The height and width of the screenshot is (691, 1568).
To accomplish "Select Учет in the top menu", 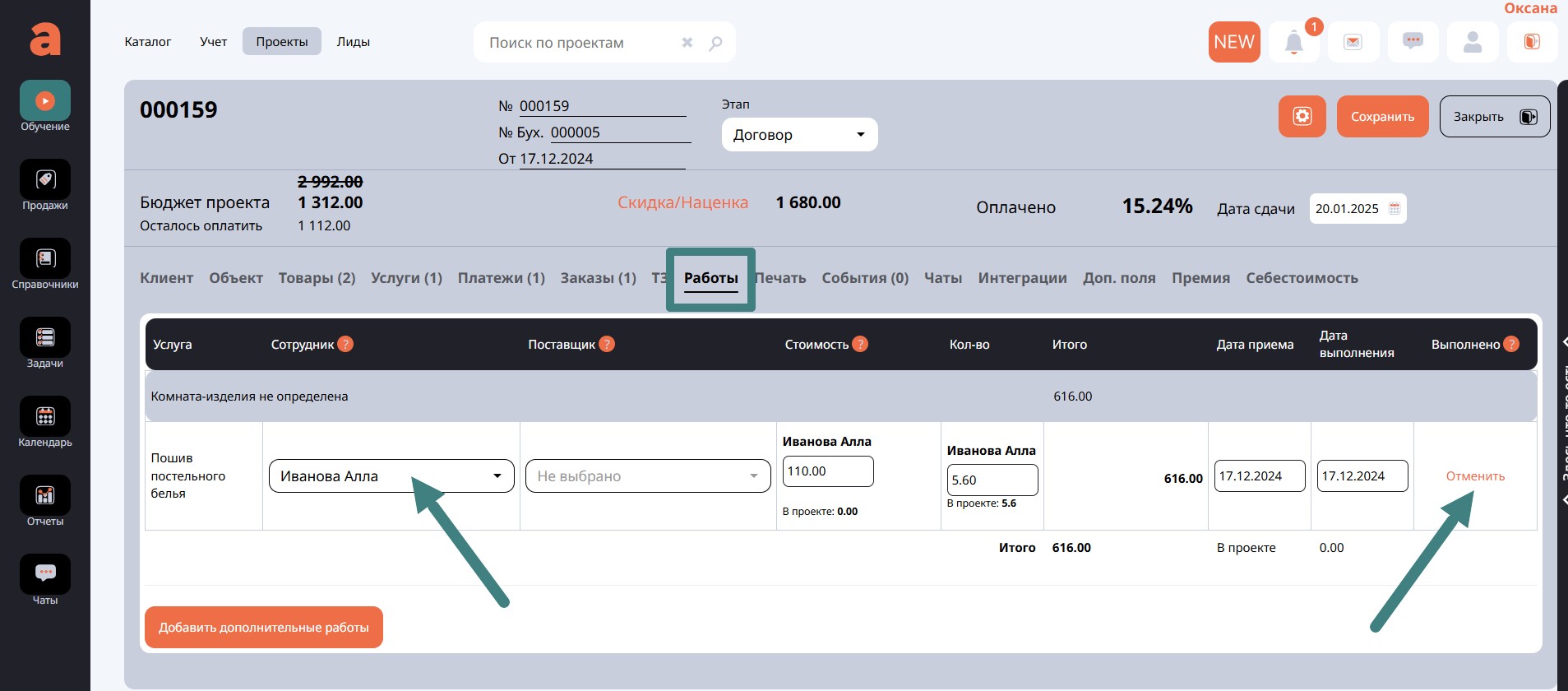I will coord(213,42).
